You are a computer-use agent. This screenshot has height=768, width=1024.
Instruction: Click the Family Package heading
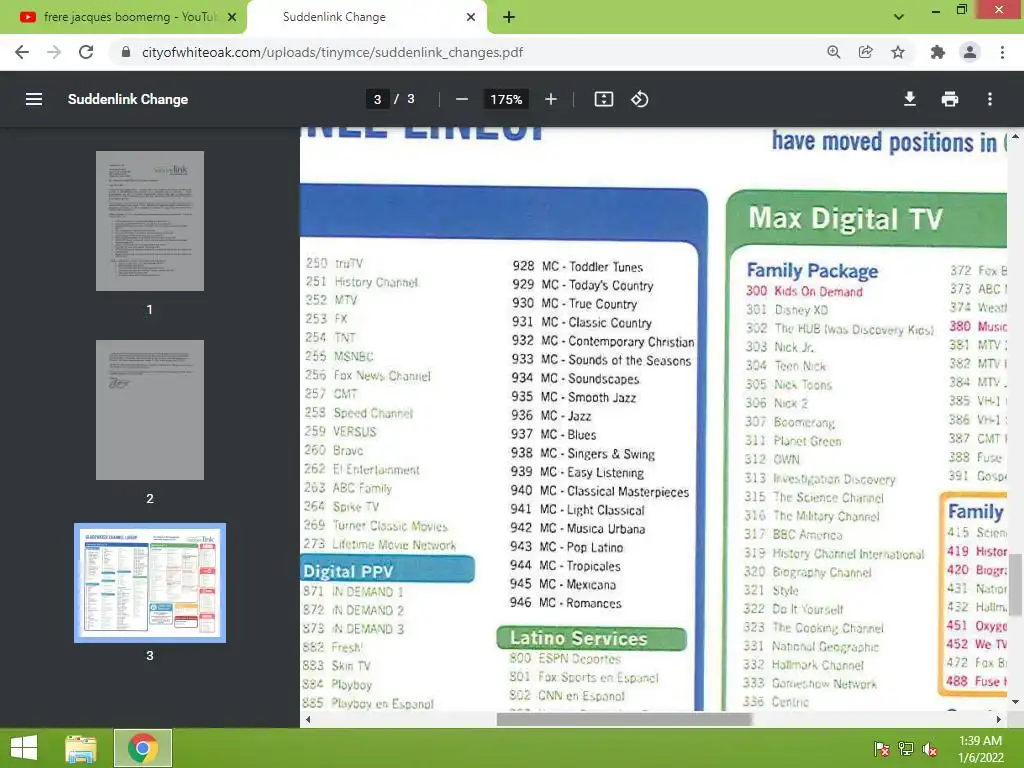(812, 270)
